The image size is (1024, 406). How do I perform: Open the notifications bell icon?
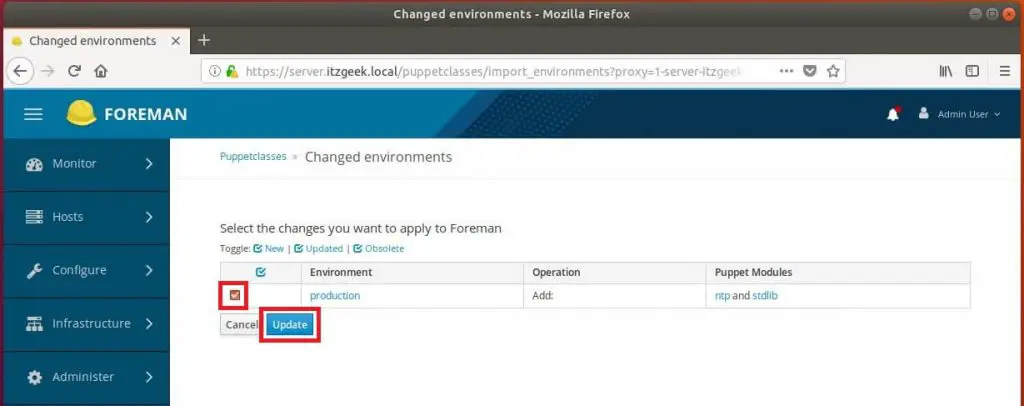(893, 114)
